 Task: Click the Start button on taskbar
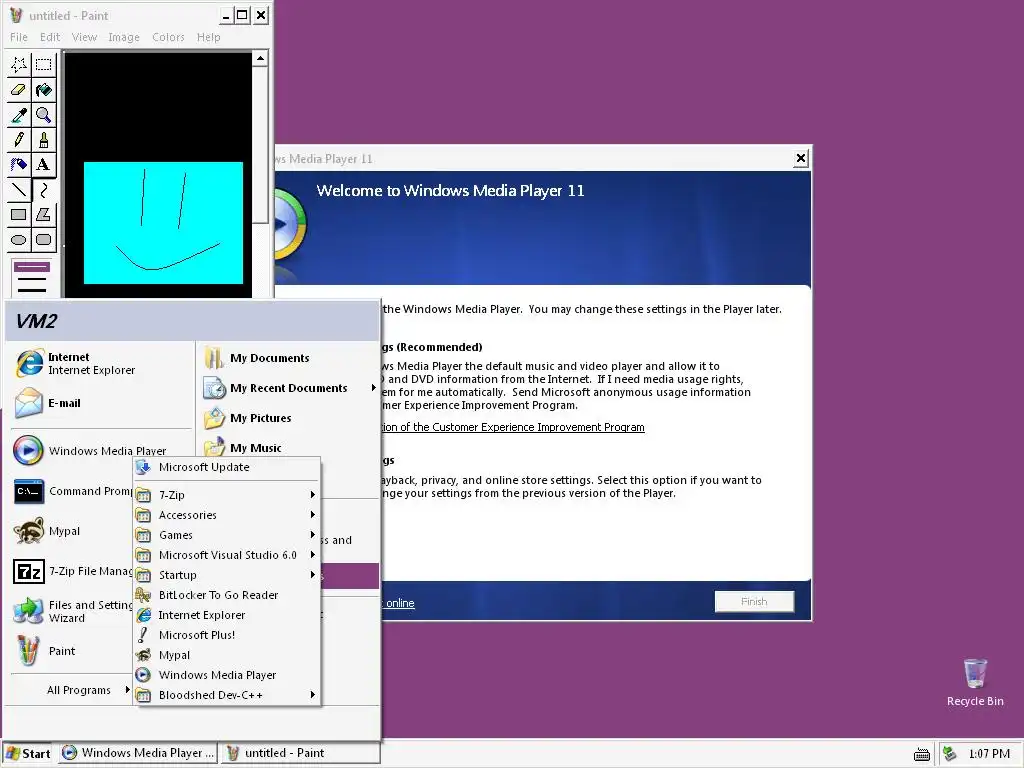(28, 753)
